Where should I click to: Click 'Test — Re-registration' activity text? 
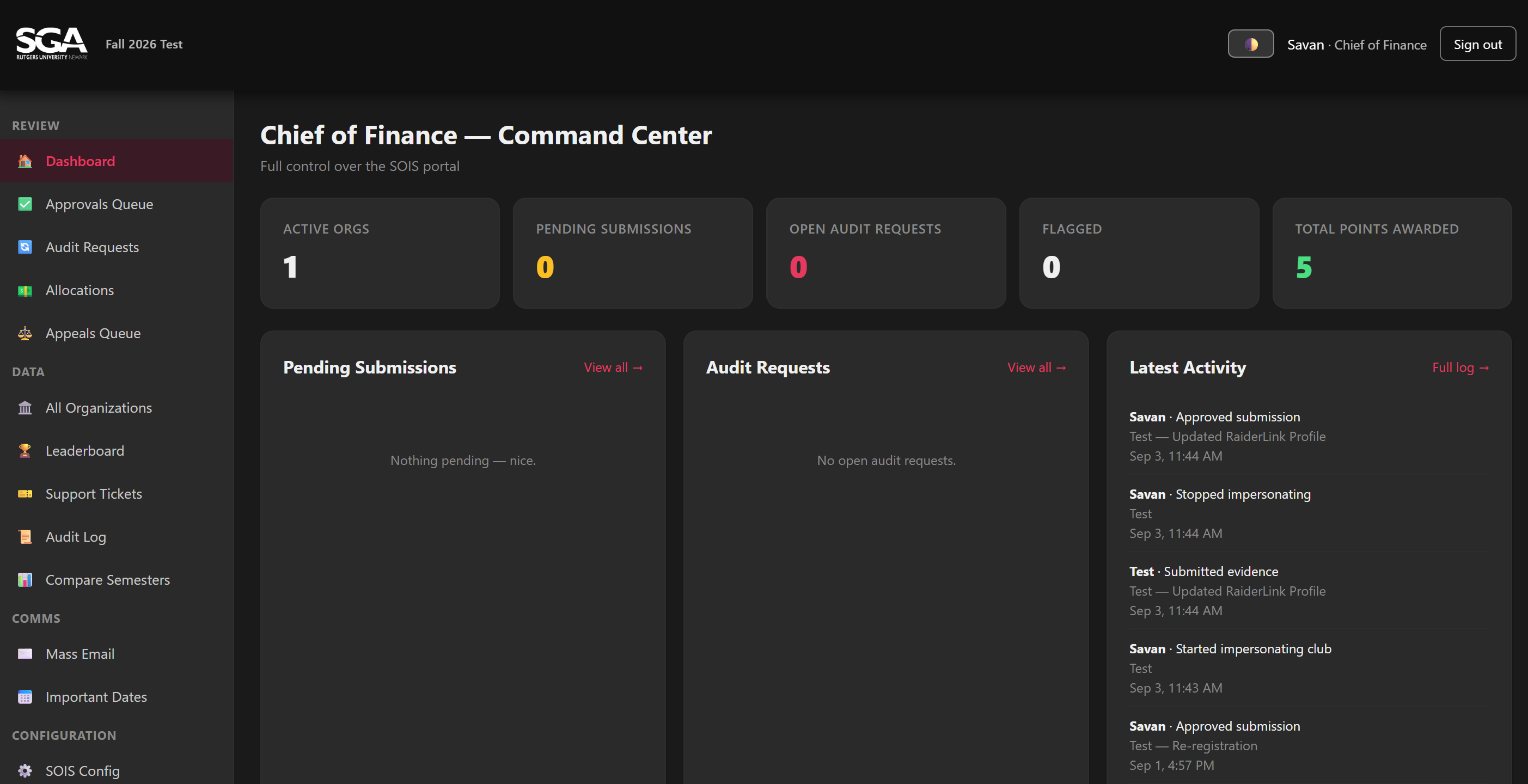(1193, 746)
